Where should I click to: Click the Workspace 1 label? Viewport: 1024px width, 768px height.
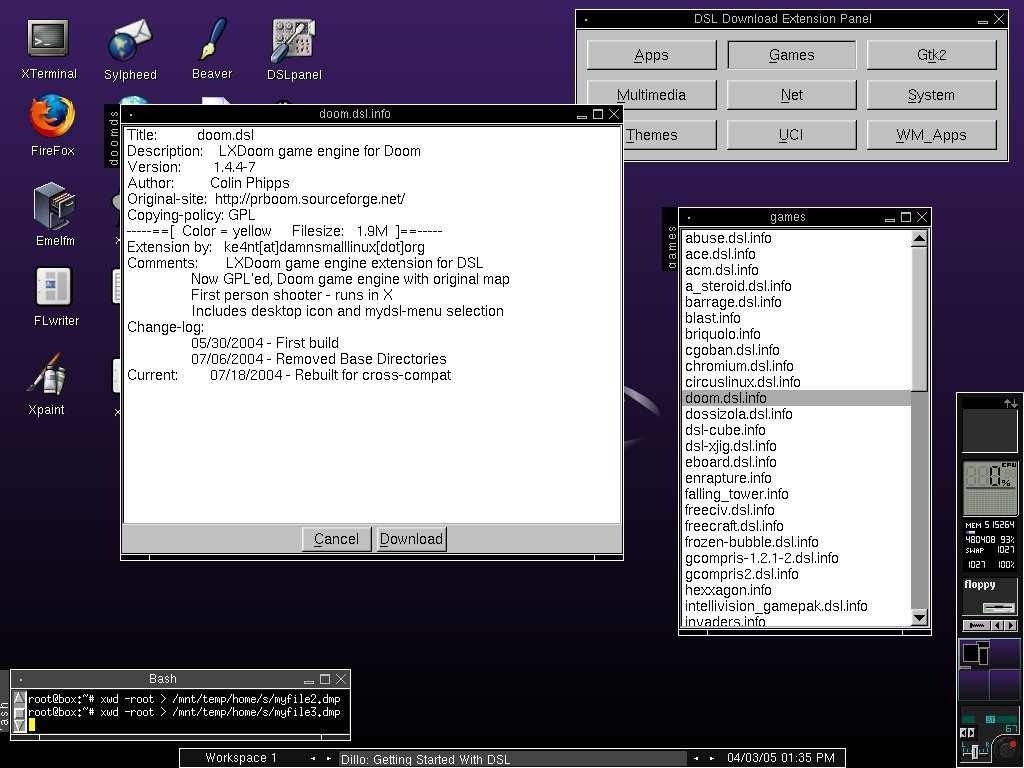(x=241, y=758)
